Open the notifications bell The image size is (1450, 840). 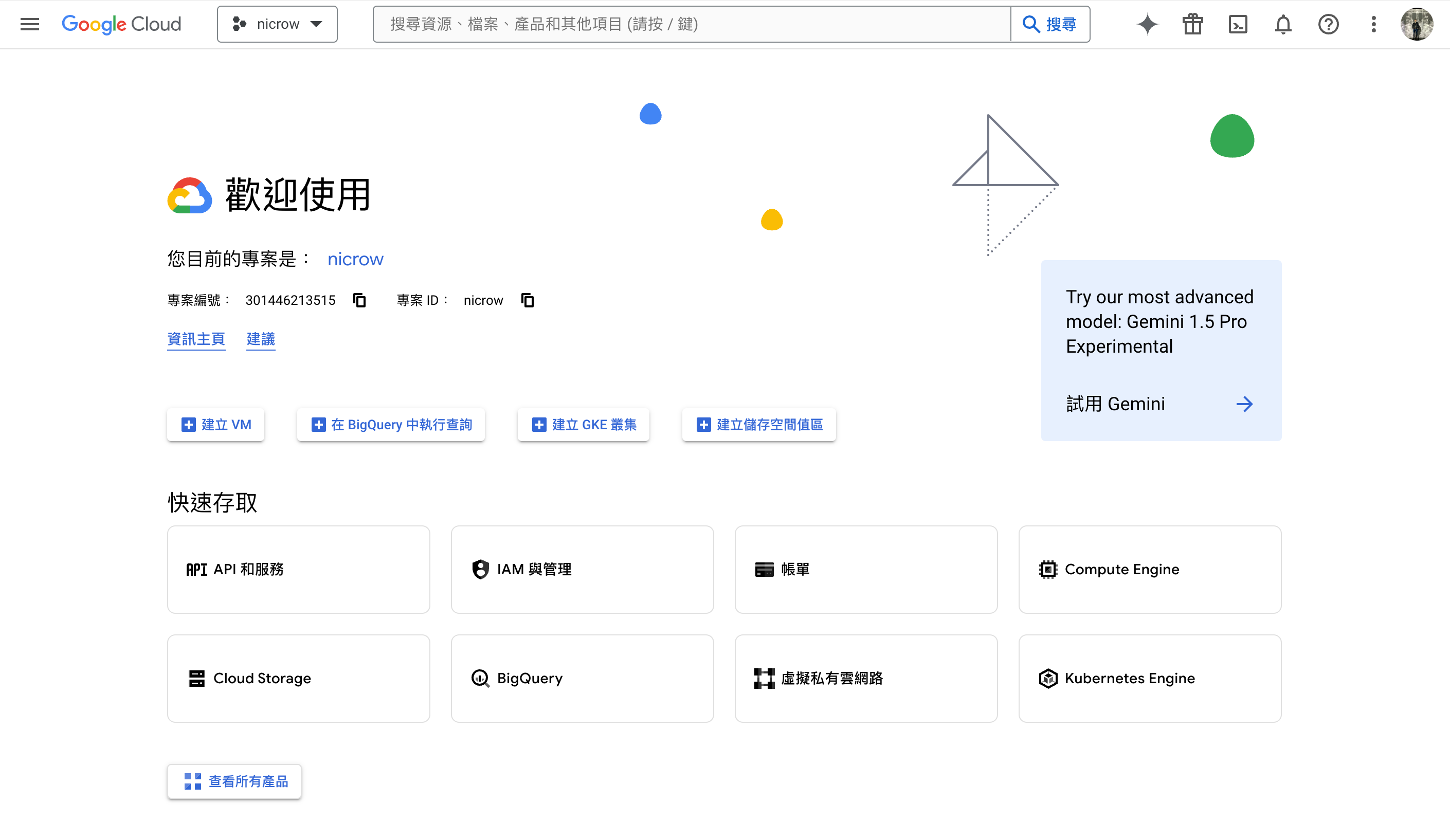(1283, 24)
